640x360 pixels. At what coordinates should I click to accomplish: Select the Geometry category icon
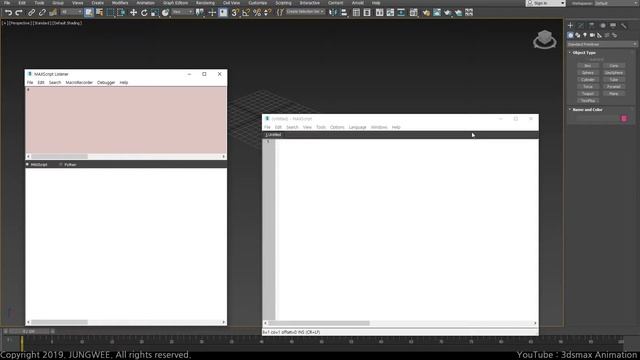[571, 35]
